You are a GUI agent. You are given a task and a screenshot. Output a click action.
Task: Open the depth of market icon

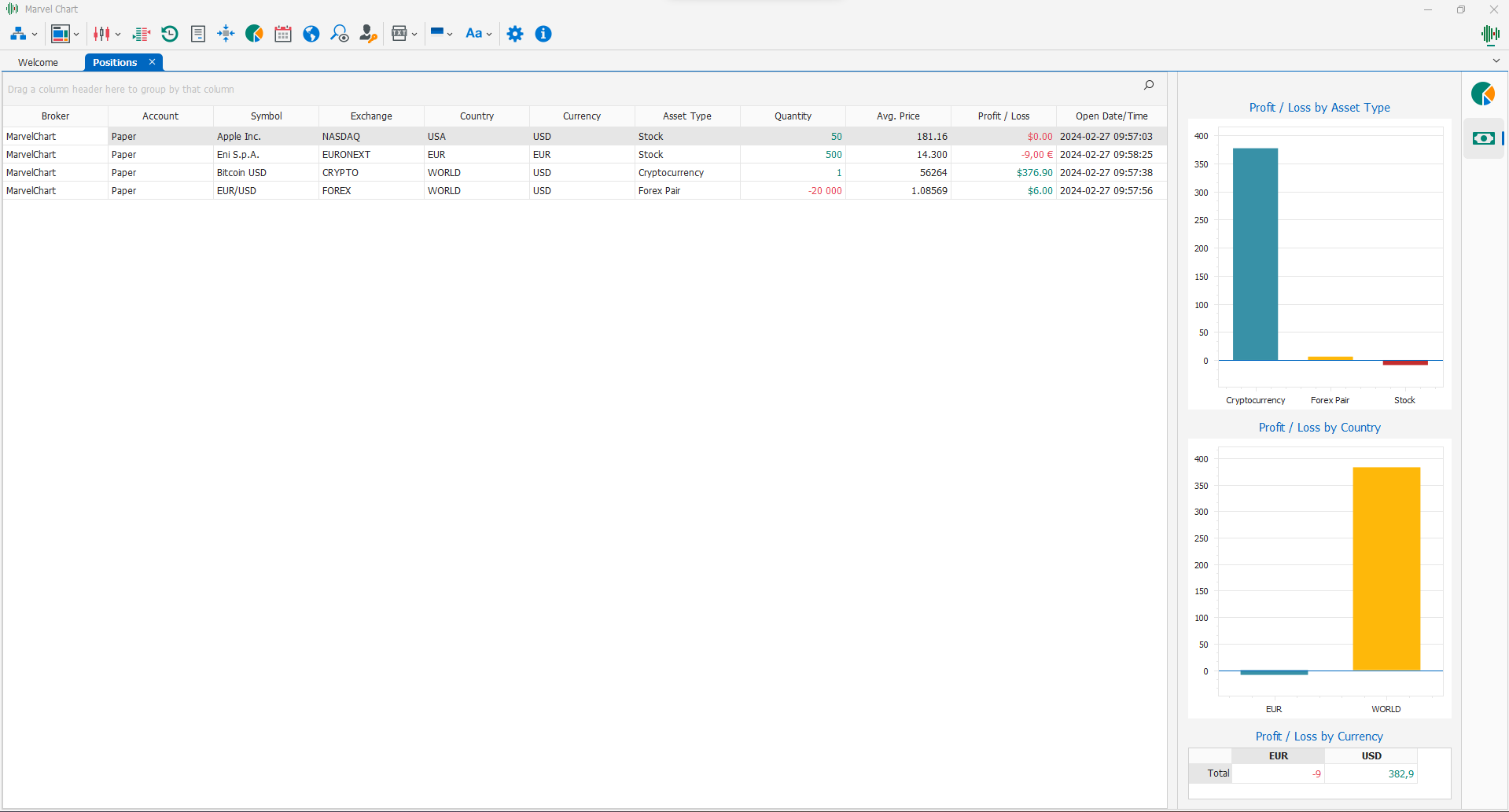(x=142, y=34)
